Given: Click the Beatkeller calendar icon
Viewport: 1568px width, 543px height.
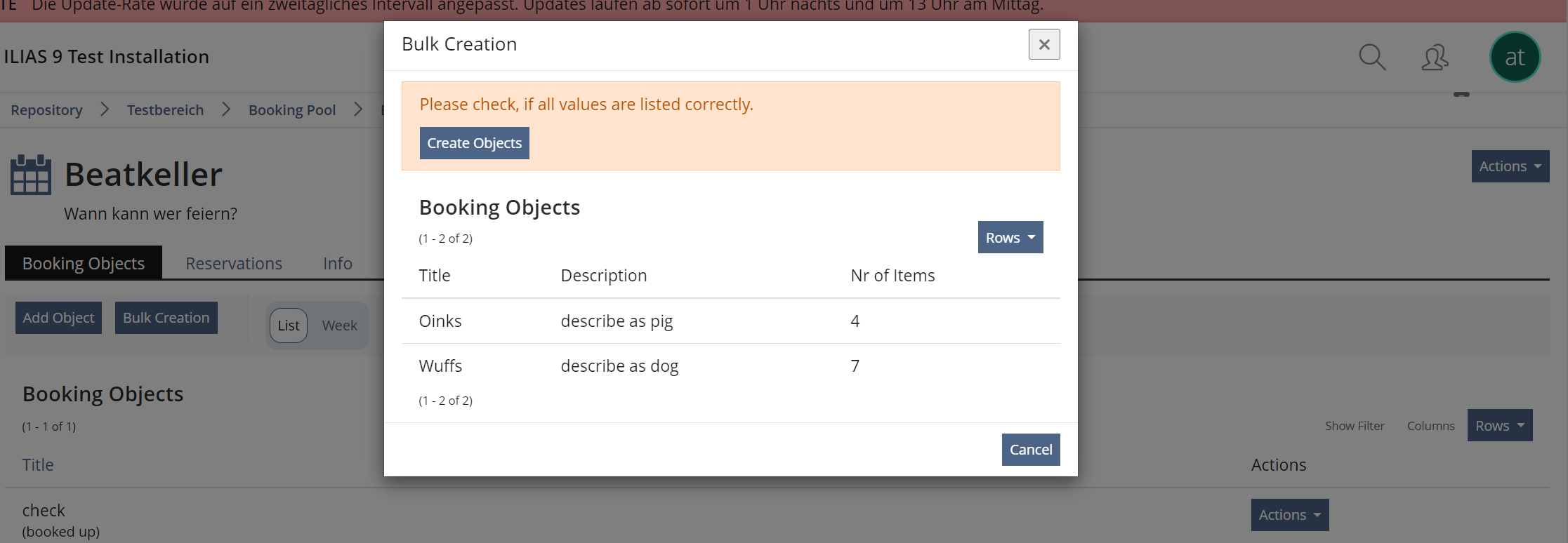Looking at the screenshot, I should pos(31,175).
